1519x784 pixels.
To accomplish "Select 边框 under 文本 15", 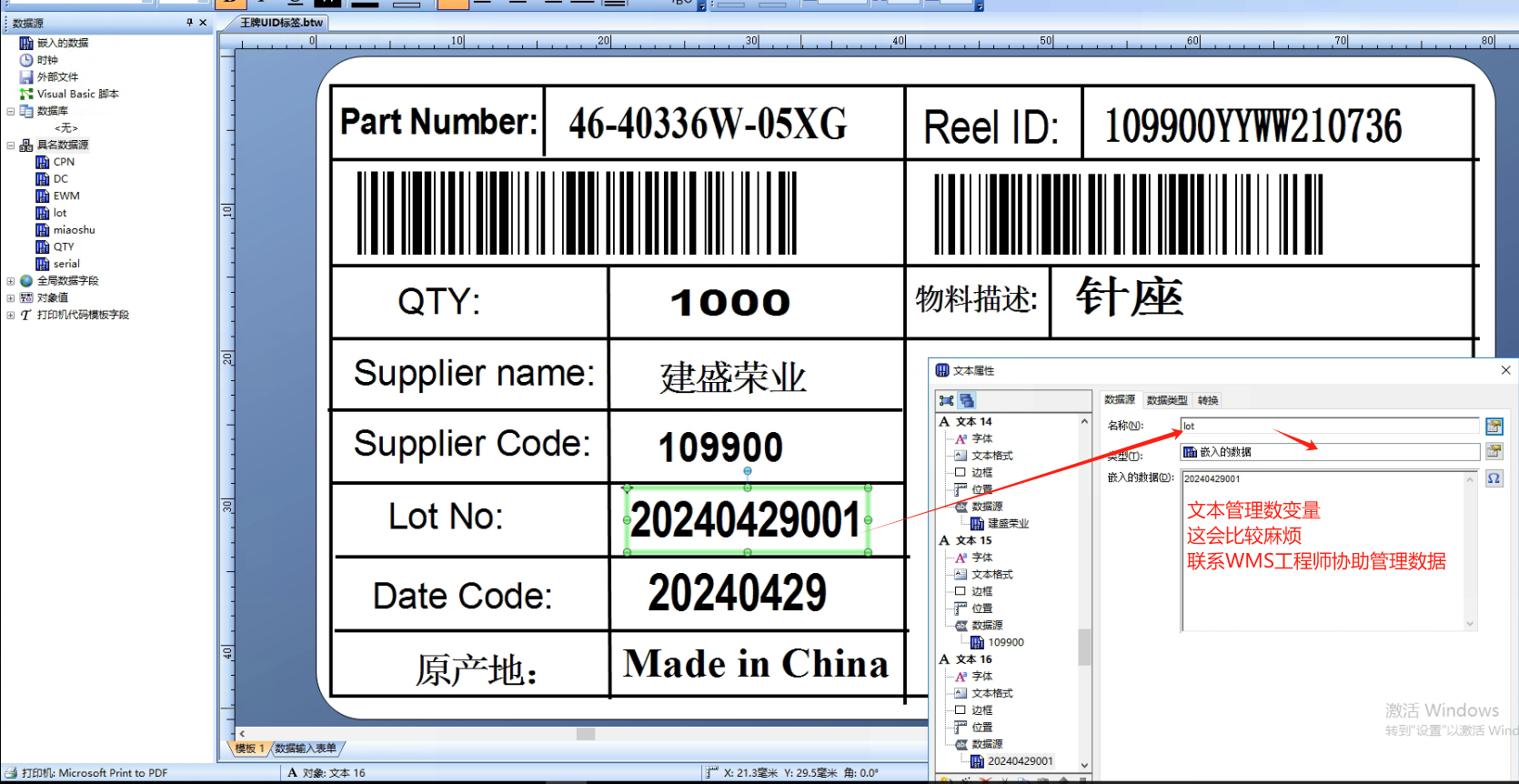I will [x=981, y=591].
